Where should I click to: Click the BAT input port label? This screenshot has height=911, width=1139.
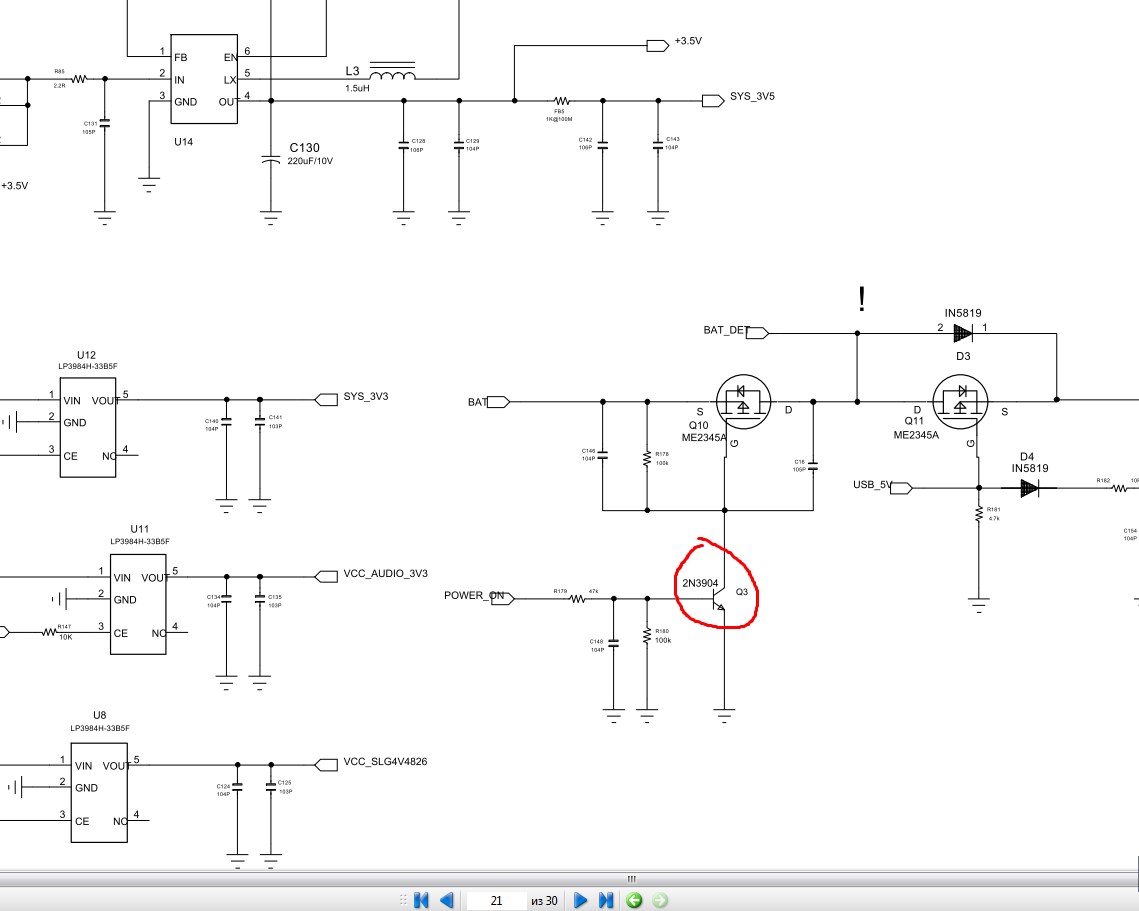(477, 402)
